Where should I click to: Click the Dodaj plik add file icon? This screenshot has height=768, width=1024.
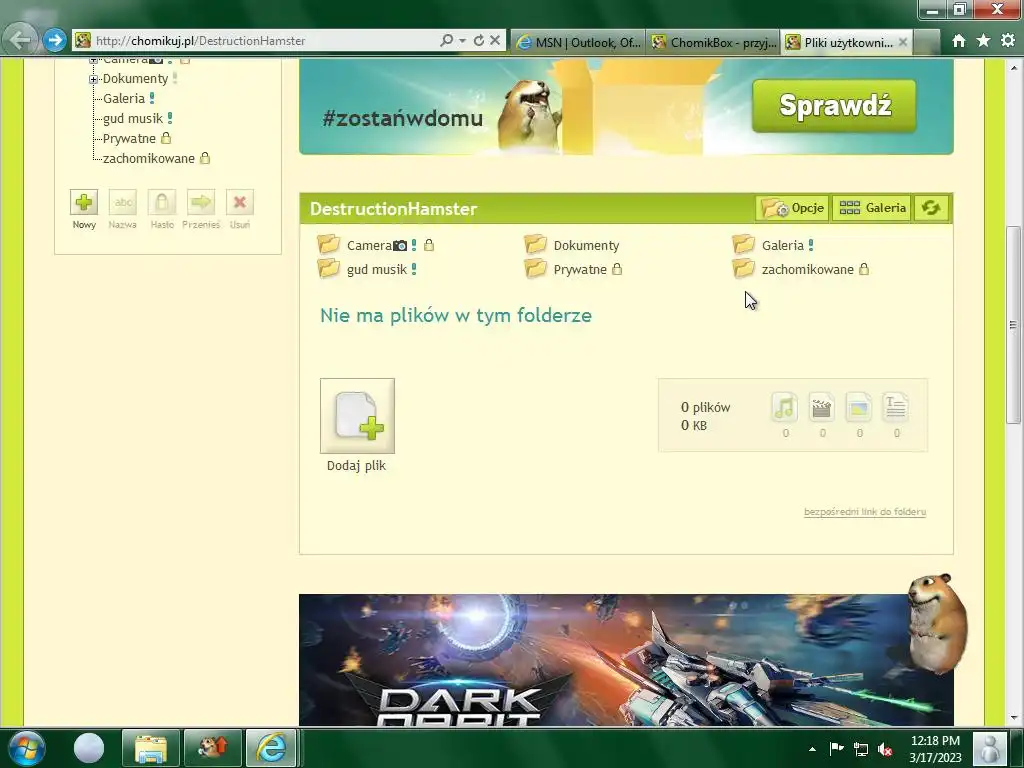pos(357,416)
